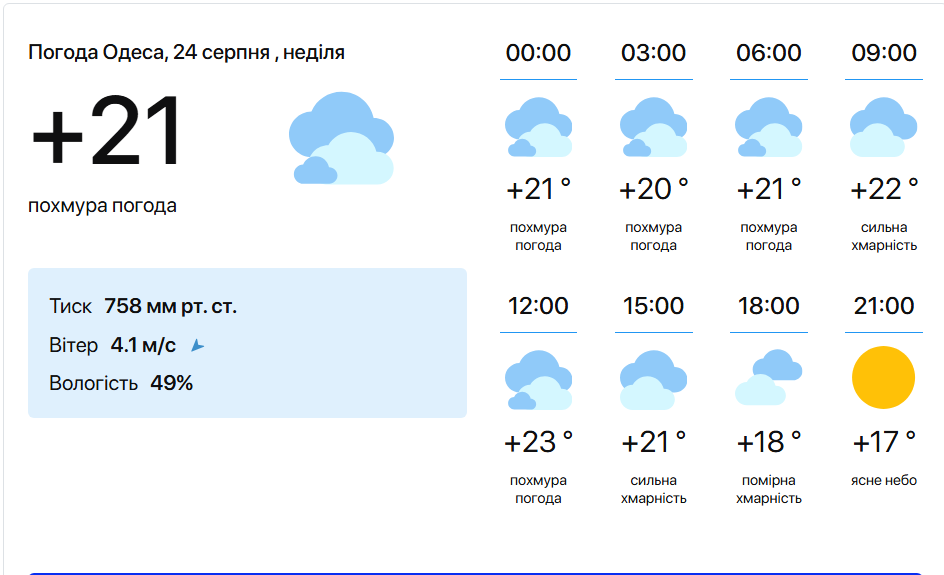
Task: Select the 12:00 time heading
Action: (x=538, y=306)
